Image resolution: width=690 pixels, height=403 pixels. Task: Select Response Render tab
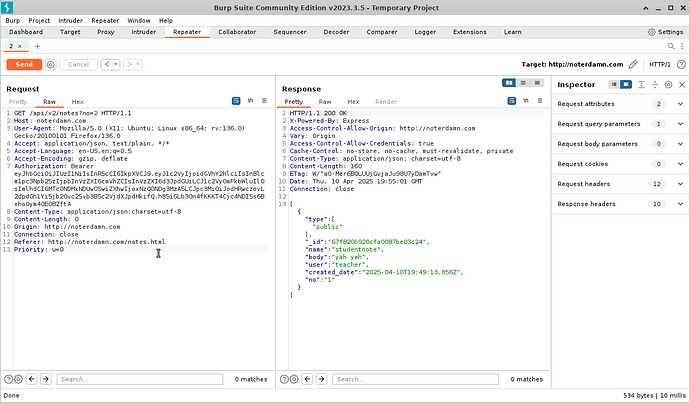pyautogui.click(x=386, y=102)
